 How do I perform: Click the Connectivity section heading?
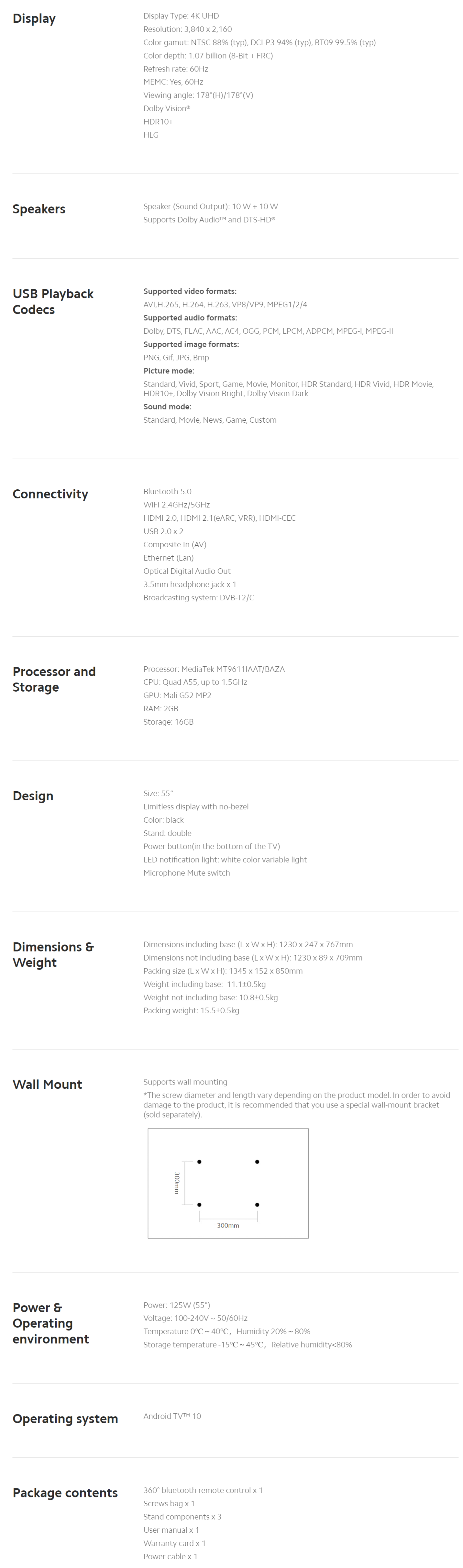(50, 494)
